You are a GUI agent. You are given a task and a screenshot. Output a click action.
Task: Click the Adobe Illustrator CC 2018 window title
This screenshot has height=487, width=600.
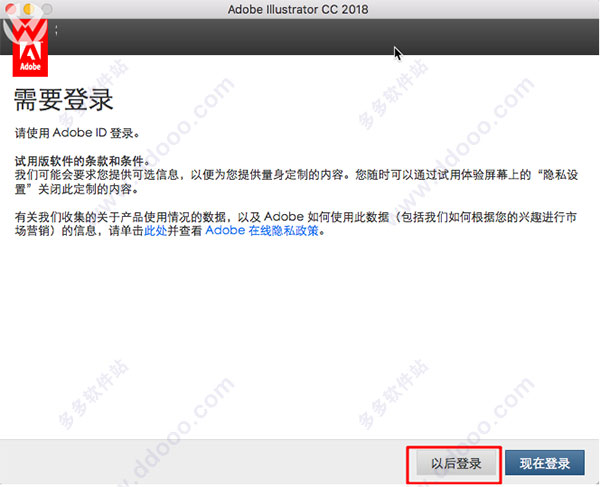point(298,9)
